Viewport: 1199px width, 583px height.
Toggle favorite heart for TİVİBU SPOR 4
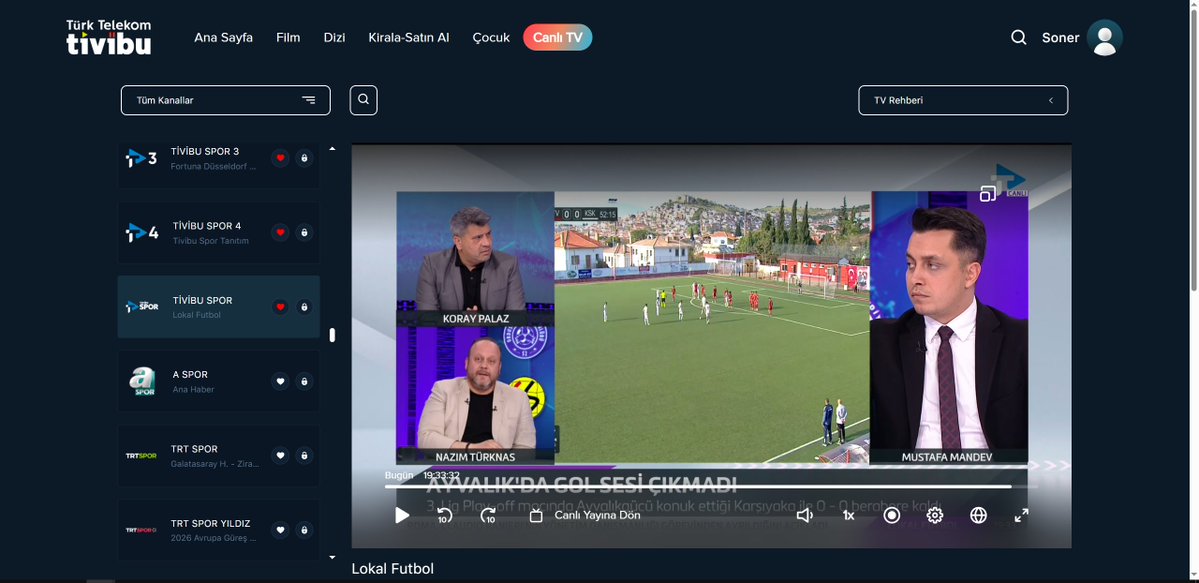click(x=280, y=232)
